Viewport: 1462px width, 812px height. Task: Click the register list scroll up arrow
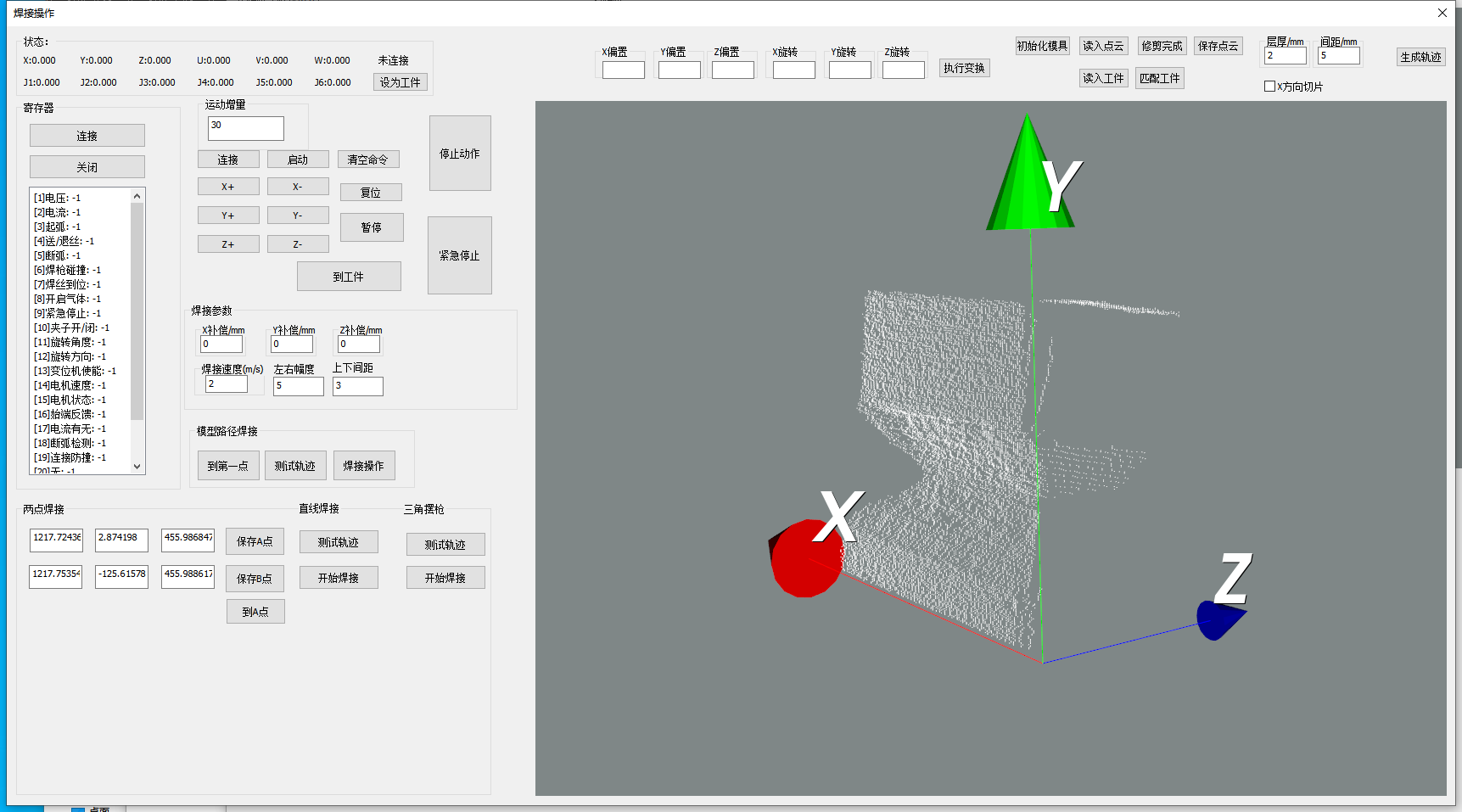coord(137,196)
